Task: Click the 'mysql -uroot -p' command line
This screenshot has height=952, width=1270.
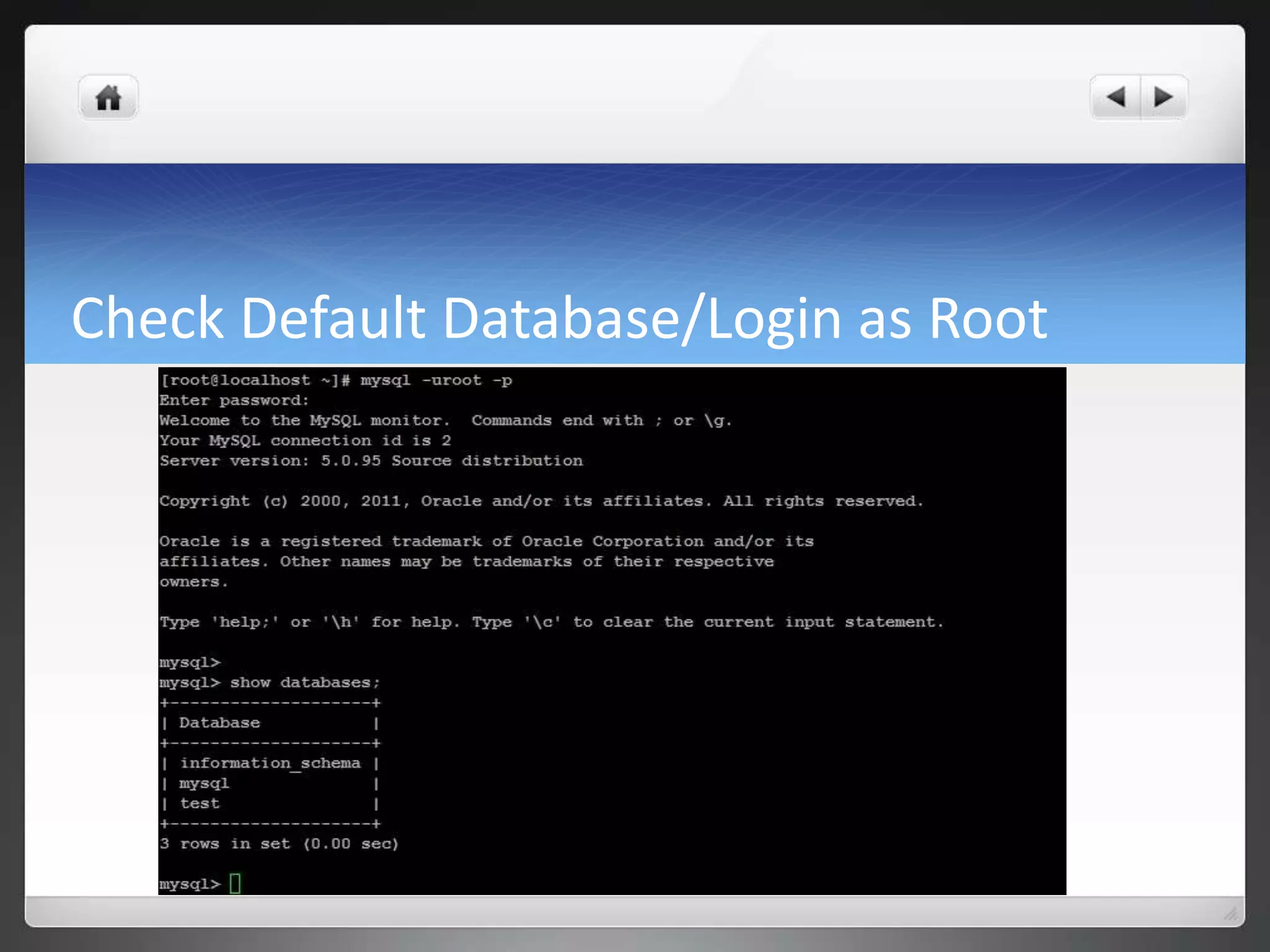Action: pos(336,380)
